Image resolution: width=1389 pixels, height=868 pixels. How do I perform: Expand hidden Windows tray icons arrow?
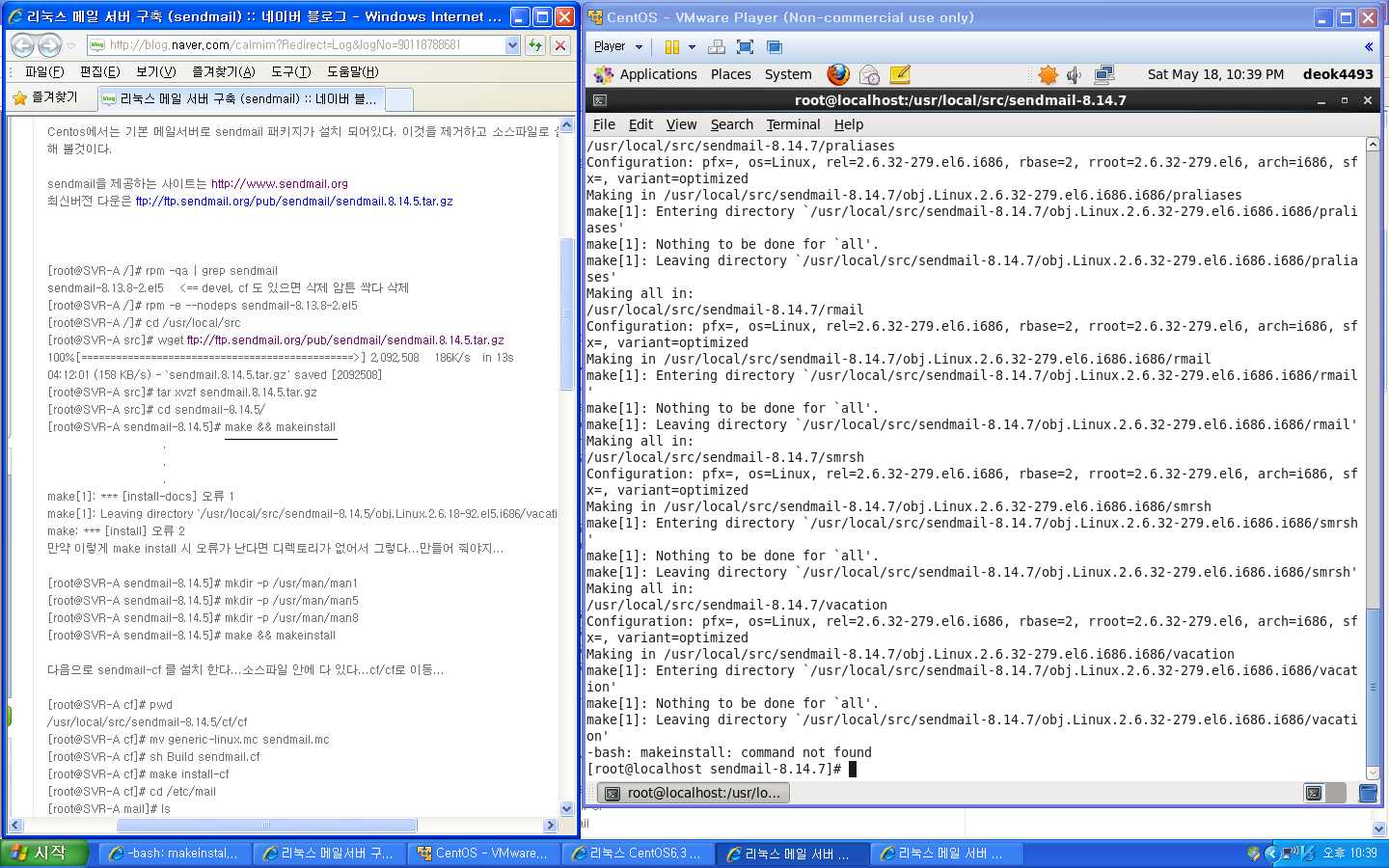coord(1270,854)
